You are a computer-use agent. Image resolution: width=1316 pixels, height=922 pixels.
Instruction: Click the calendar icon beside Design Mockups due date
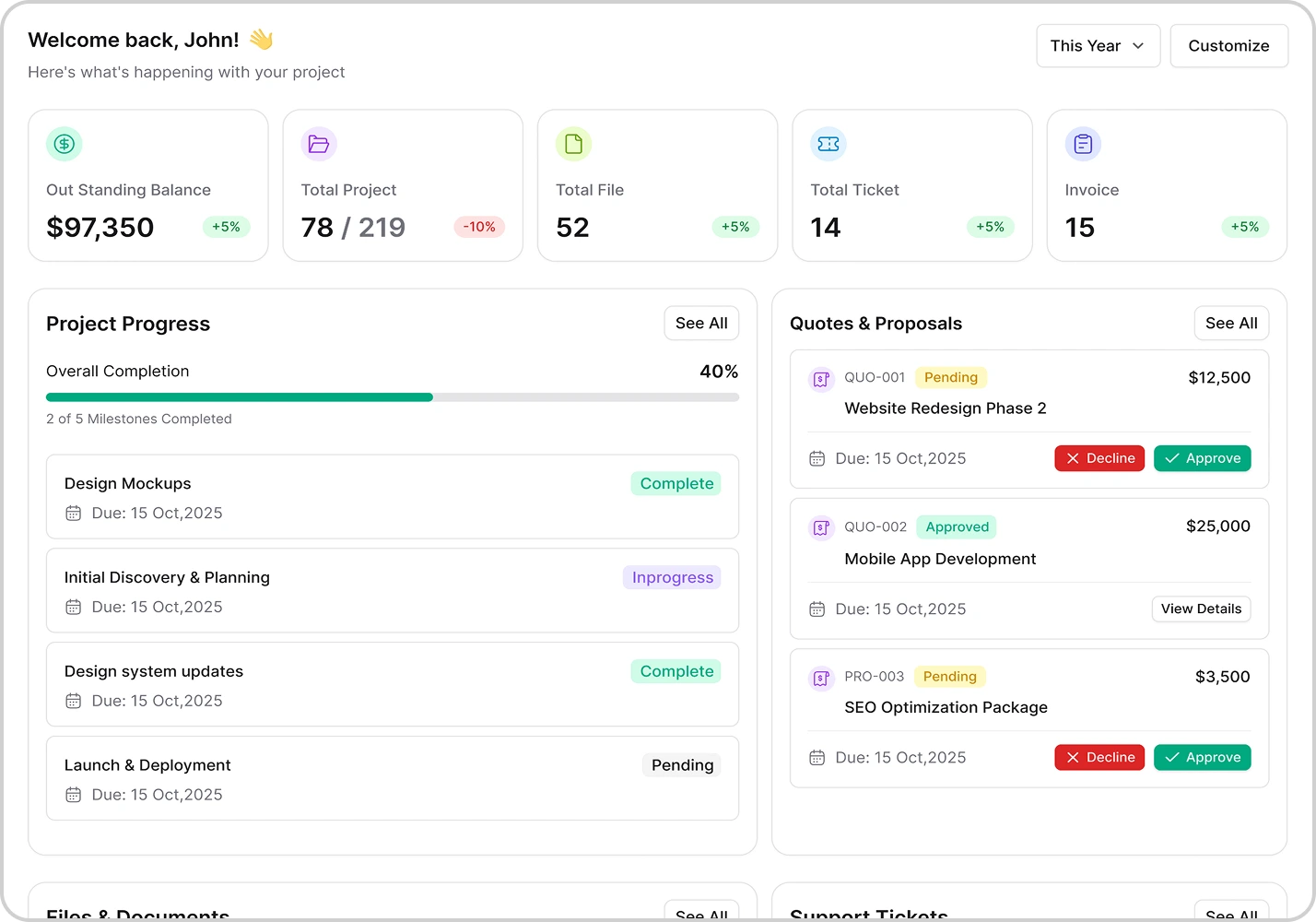click(74, 513)
